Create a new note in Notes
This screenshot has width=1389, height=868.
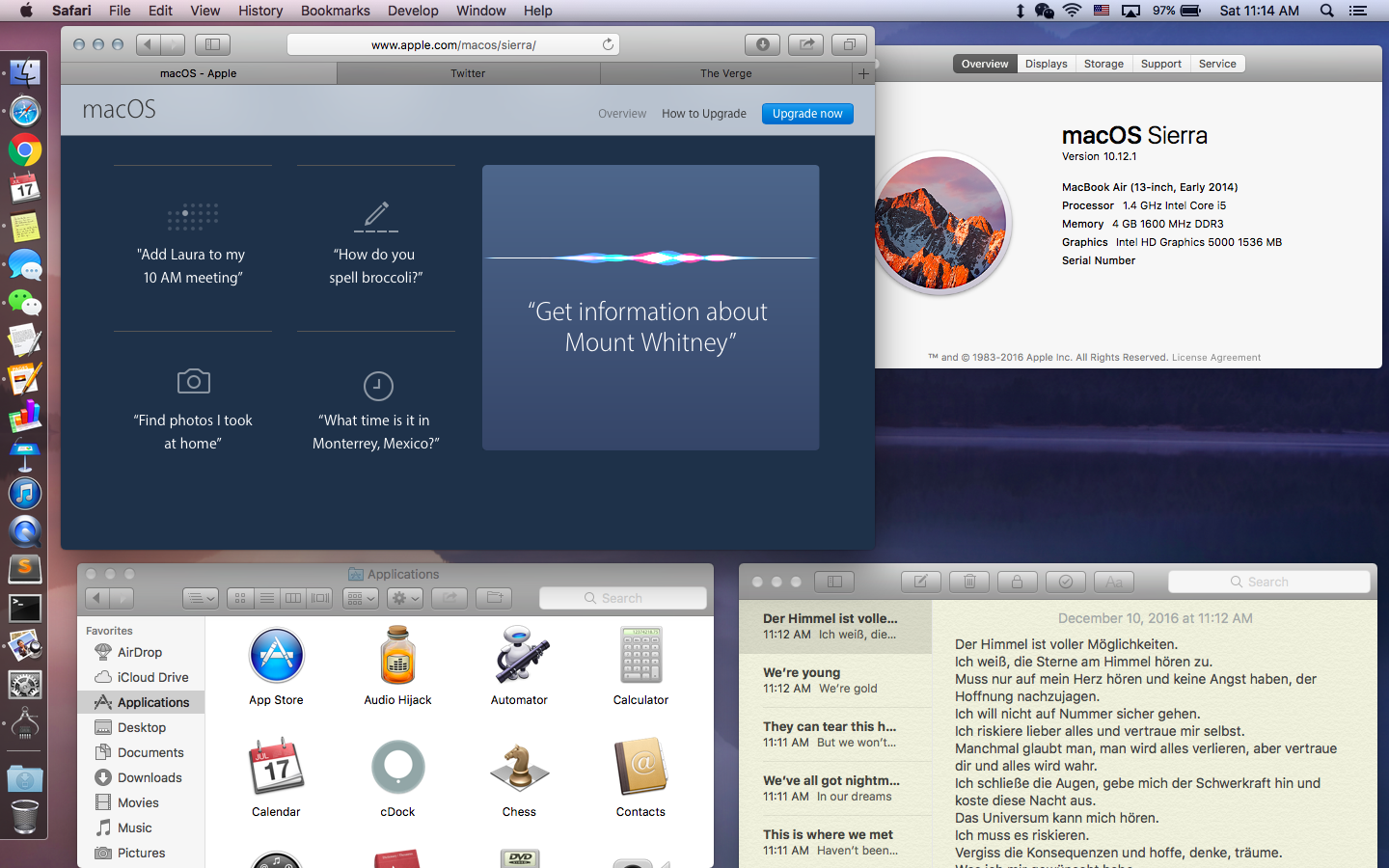920,582
